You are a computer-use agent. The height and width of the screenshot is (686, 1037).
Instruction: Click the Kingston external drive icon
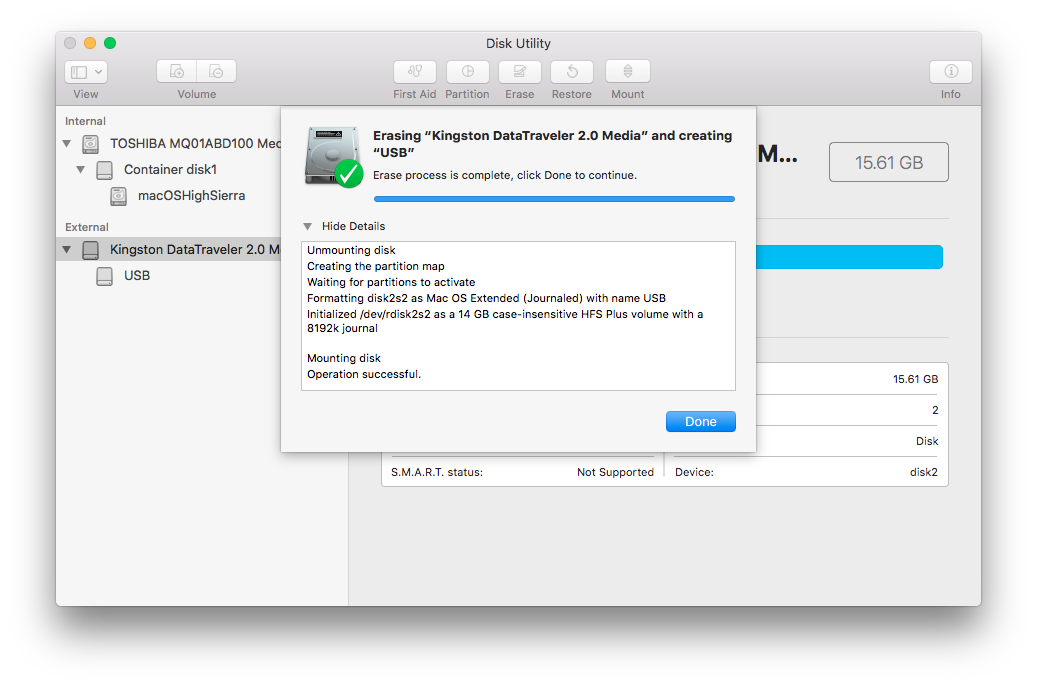tap(91, 249)
